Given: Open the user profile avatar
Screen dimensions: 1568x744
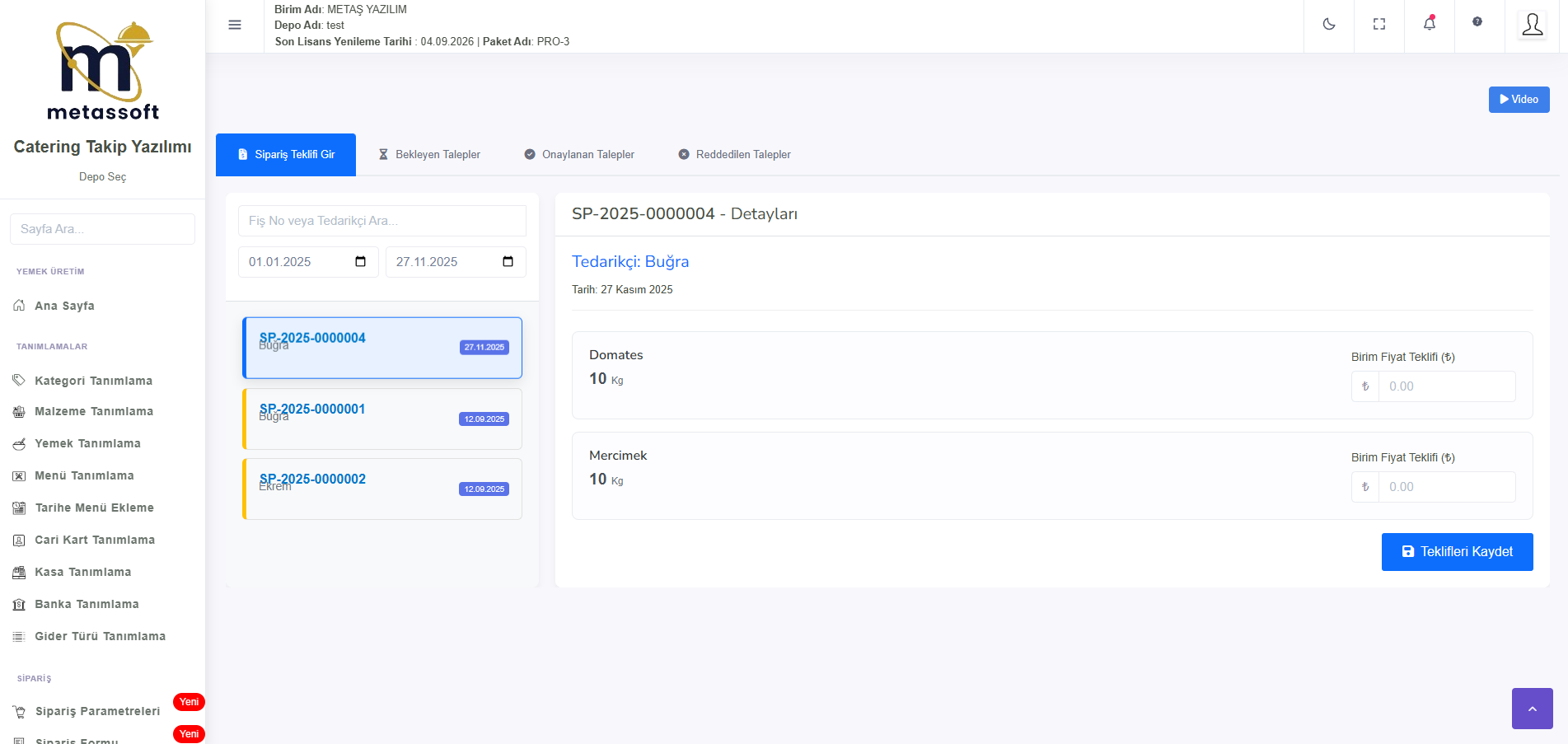Looking at the screenshot, I should coord(1532,25).
